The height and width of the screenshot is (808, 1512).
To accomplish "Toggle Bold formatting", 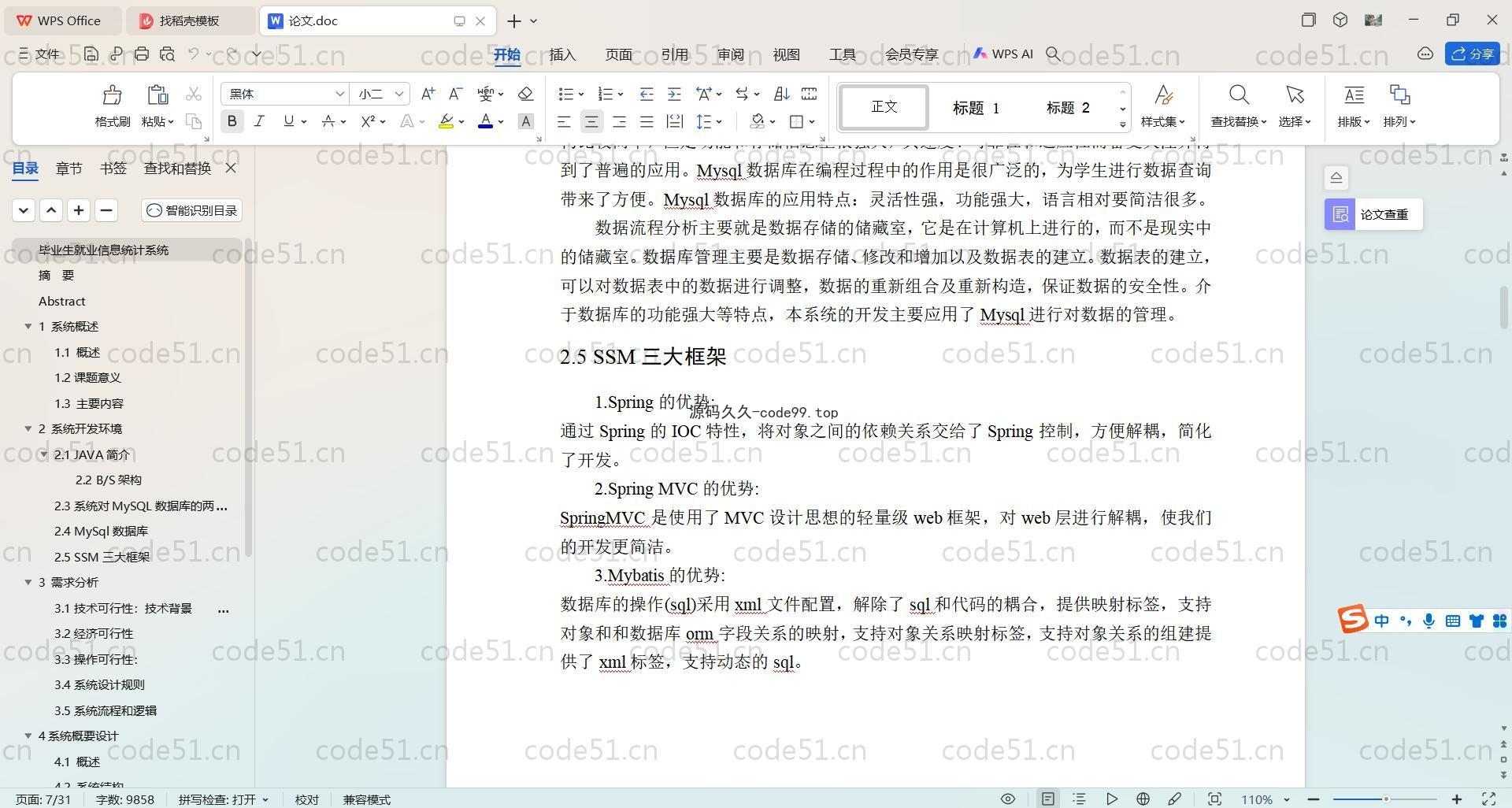I will coord(232,121).
